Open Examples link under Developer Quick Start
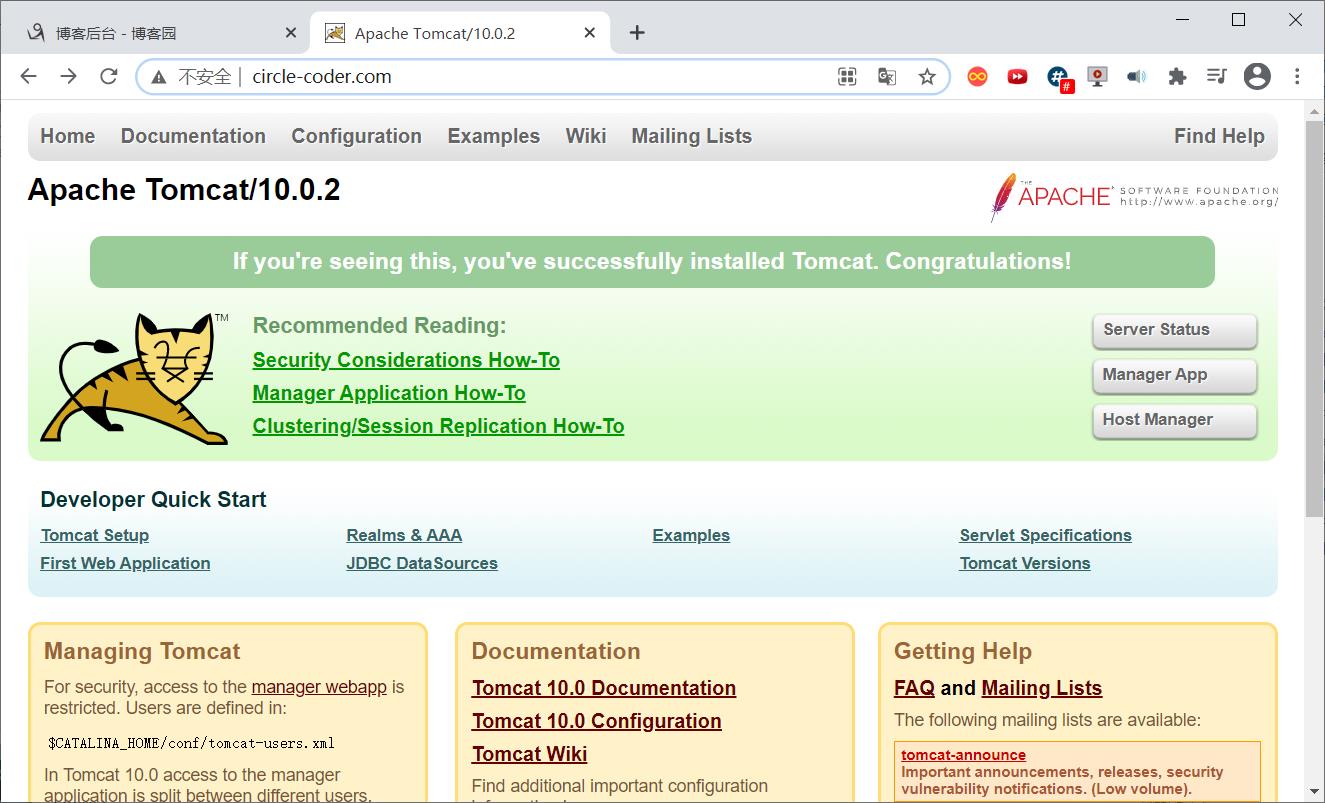Image resolution: width=1325 pixels, height=803 pixels. (x=691, y=535)
